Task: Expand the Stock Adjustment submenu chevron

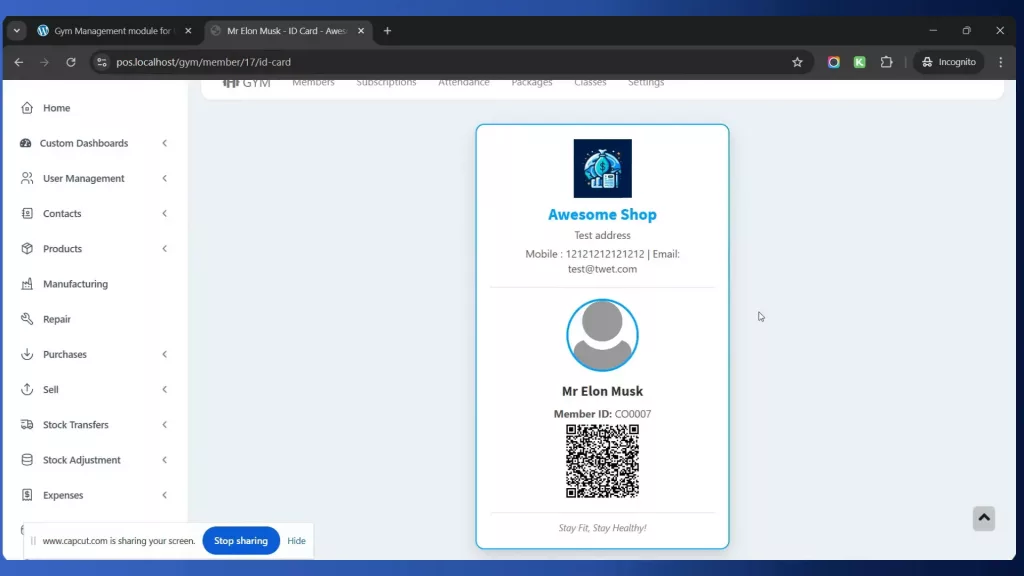Action: click(165, 460)
